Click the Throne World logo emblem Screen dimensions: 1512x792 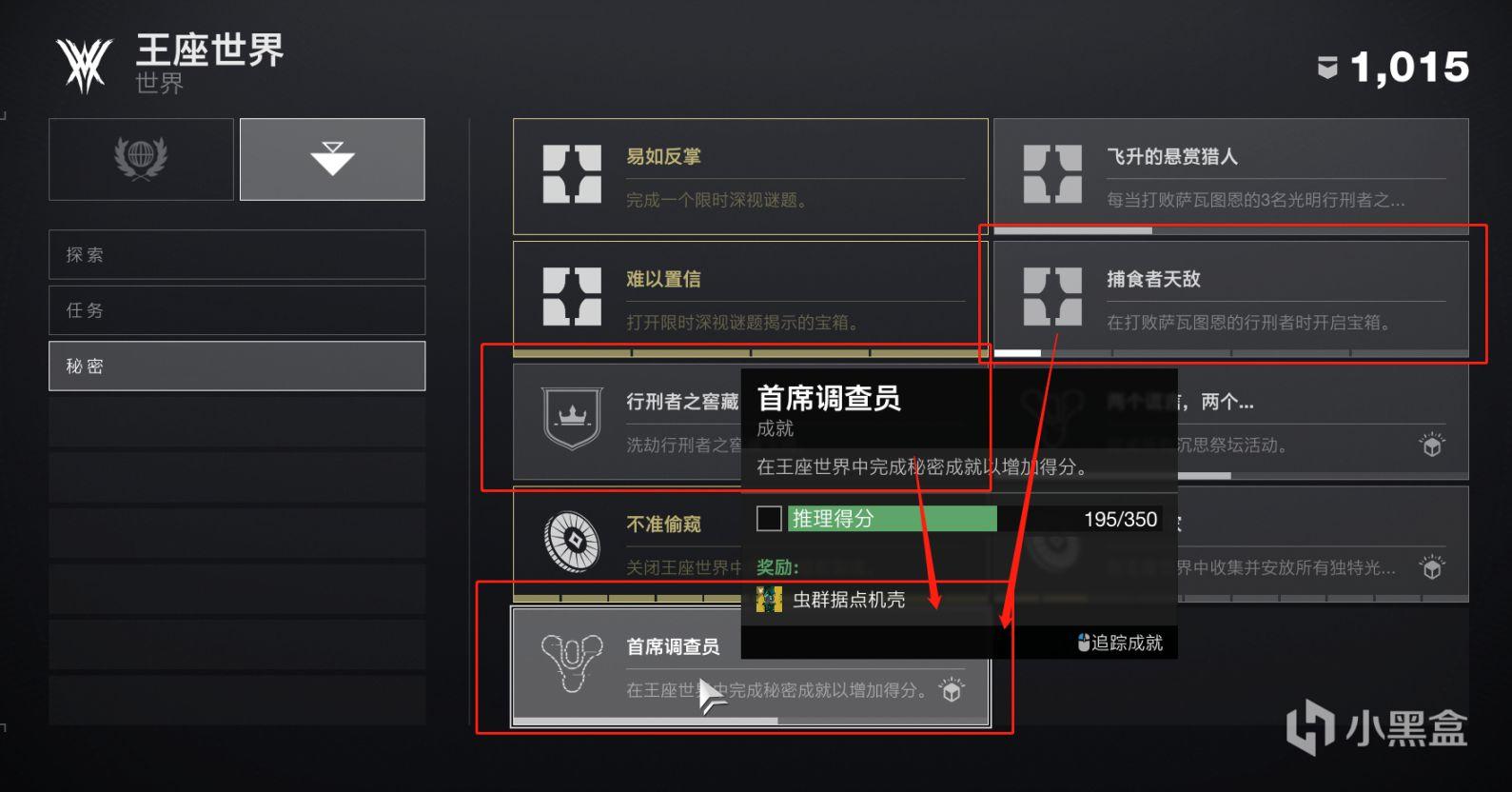(85, 66)
